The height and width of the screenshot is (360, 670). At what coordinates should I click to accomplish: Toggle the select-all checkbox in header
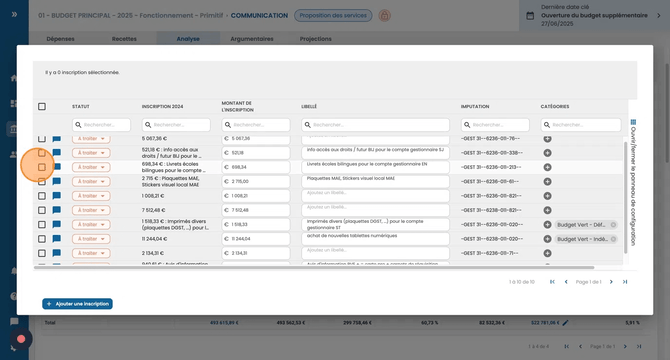coord(42,106)
